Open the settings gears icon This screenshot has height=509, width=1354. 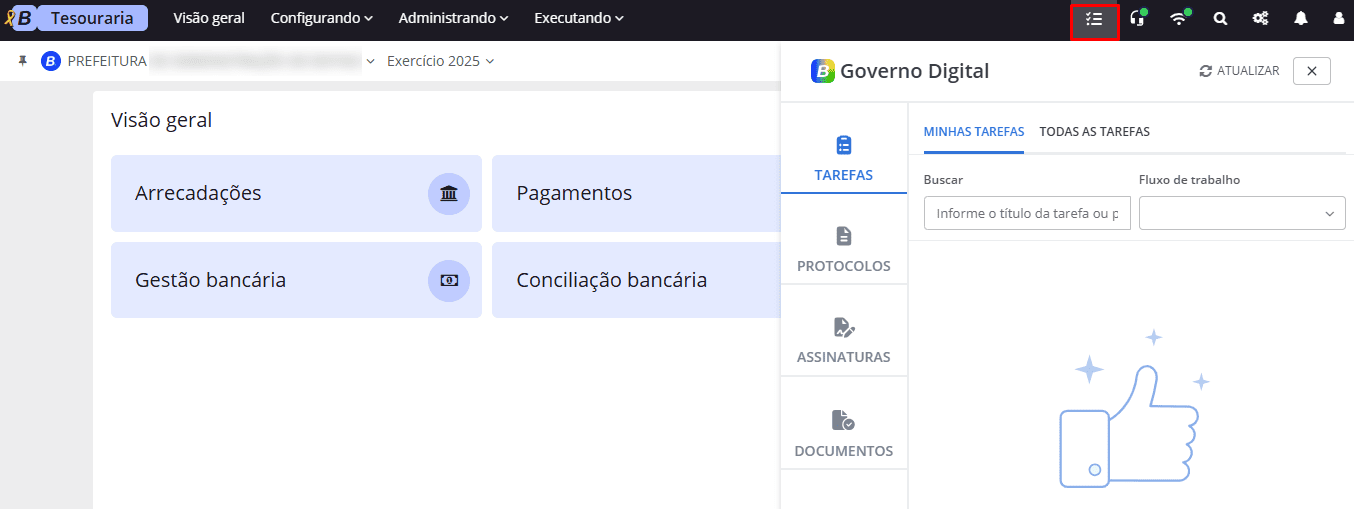[x=1261, y=18]
